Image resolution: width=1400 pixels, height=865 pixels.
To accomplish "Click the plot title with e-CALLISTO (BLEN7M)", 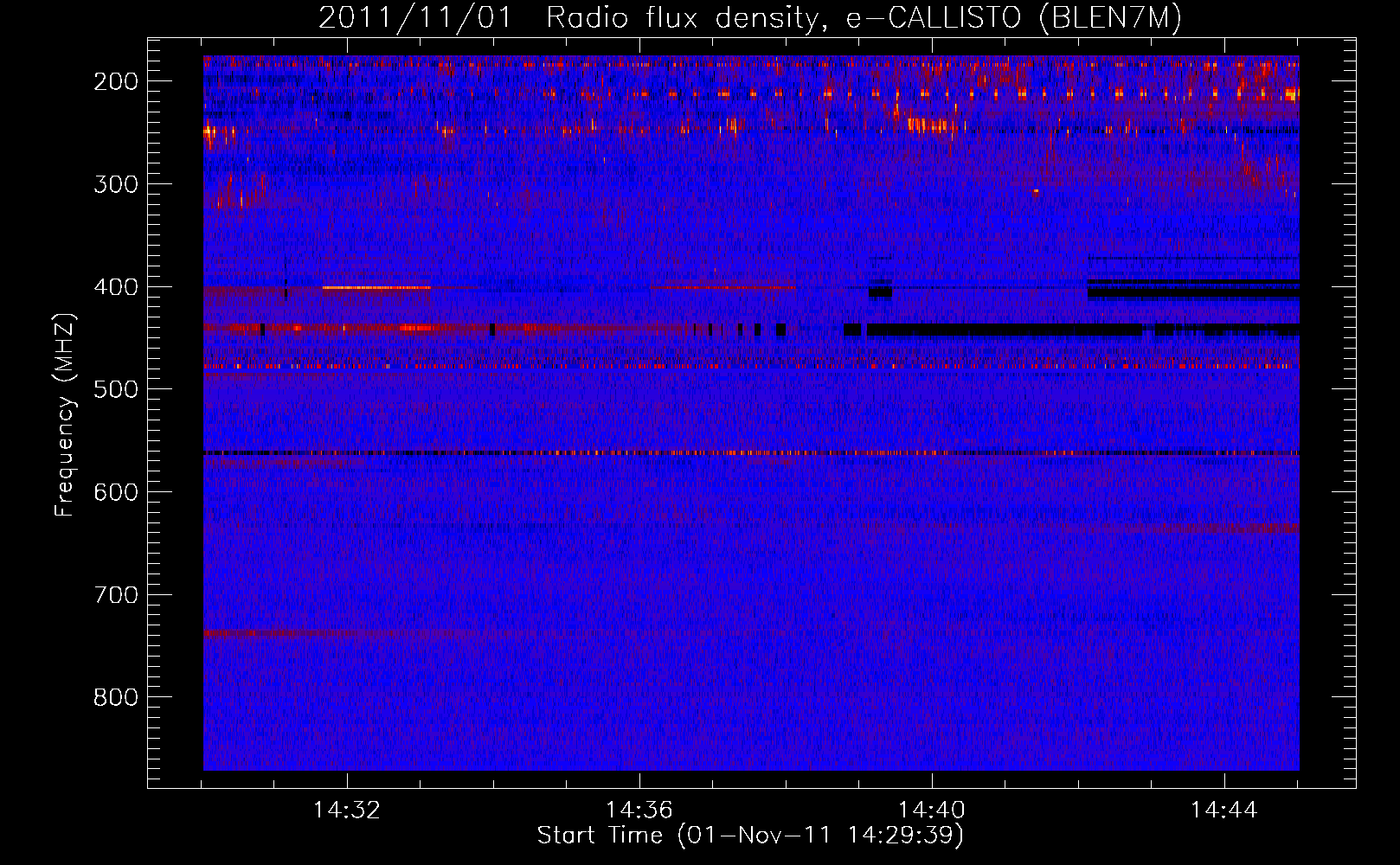I will pyautogui.click(x=750, y=18).
